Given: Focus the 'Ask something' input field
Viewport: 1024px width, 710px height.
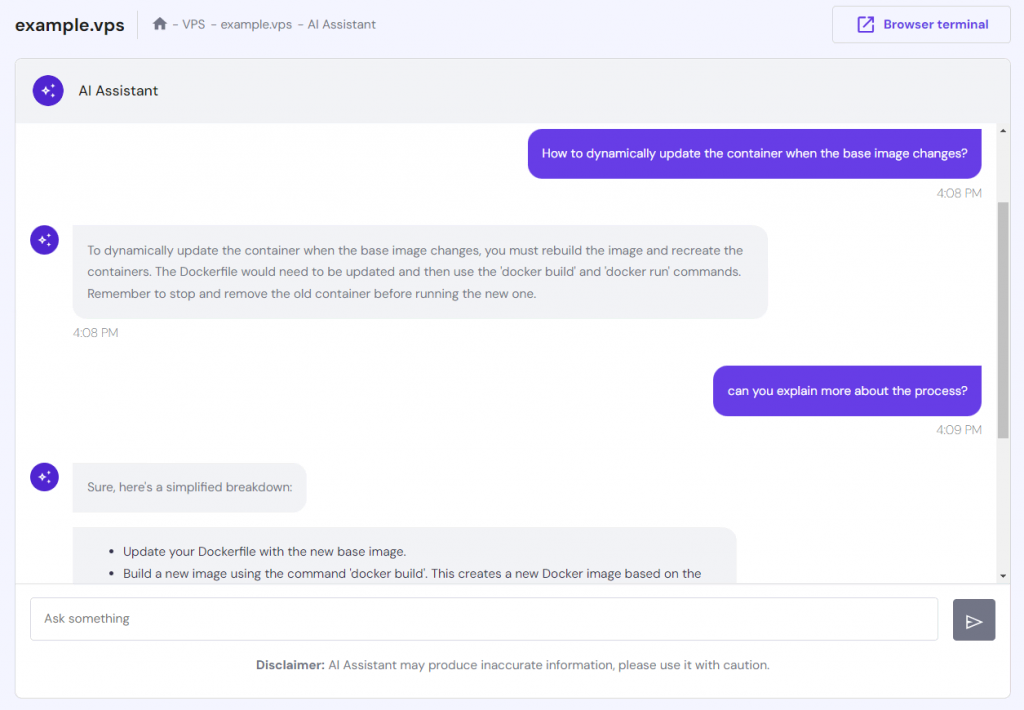Looking at the screenshot, I should click(484, 619).
